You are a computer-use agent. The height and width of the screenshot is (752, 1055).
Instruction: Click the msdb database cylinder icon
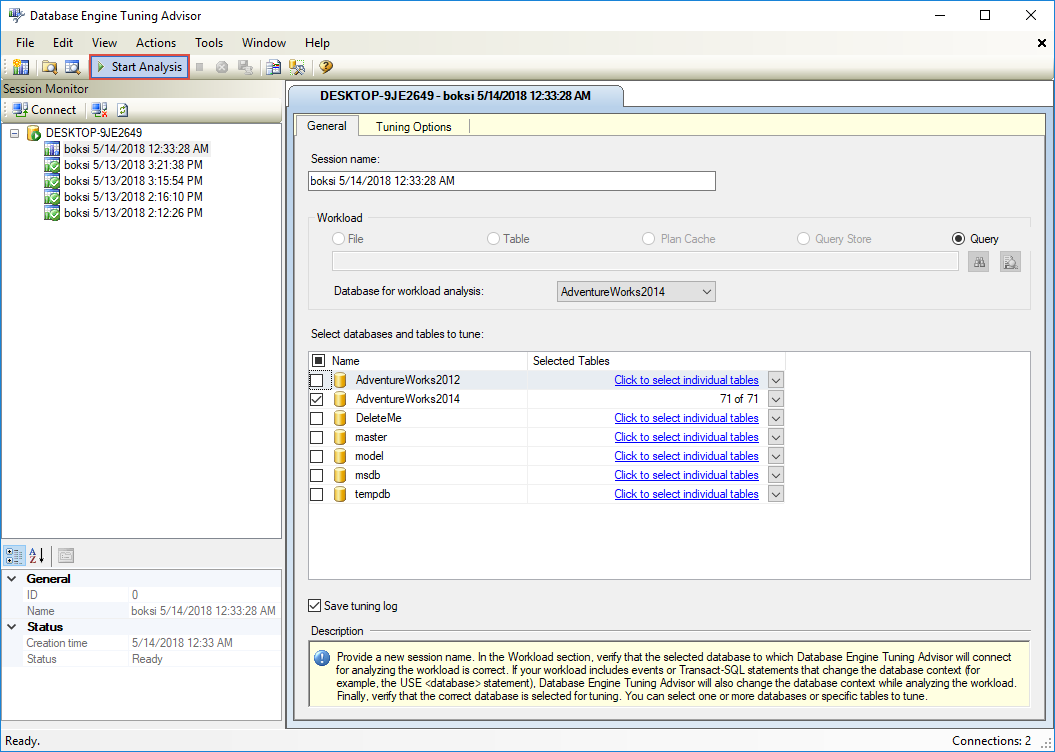(340, 475)
